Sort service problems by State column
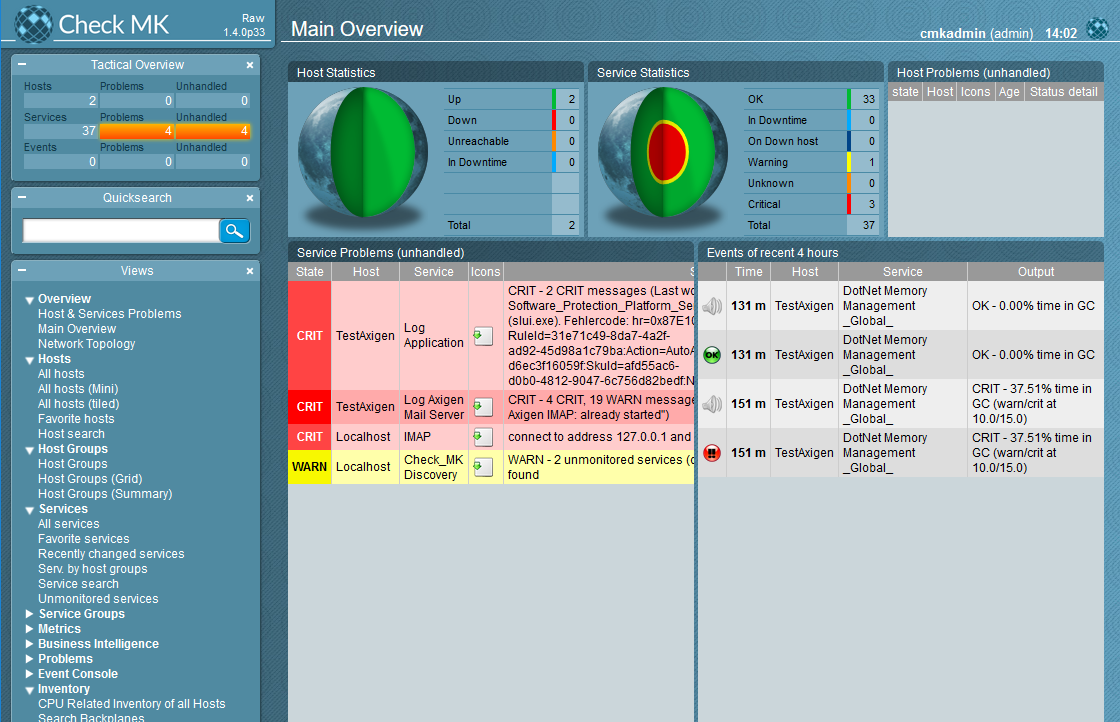The height and width of the screenshot is (722, 1120). pos(310,272)
